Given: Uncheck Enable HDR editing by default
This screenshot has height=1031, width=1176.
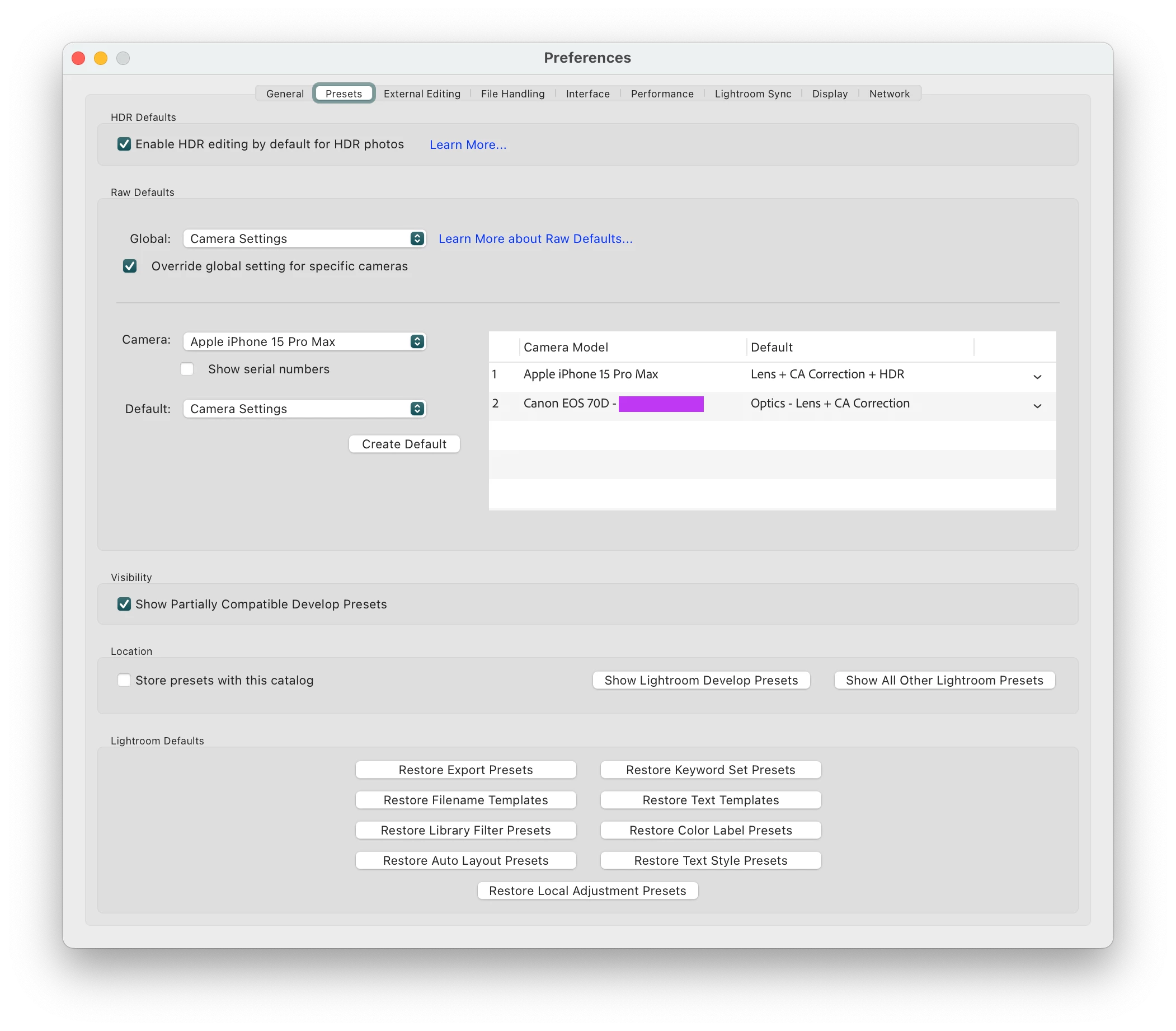Looking at the screenshot, I should 124,144.
